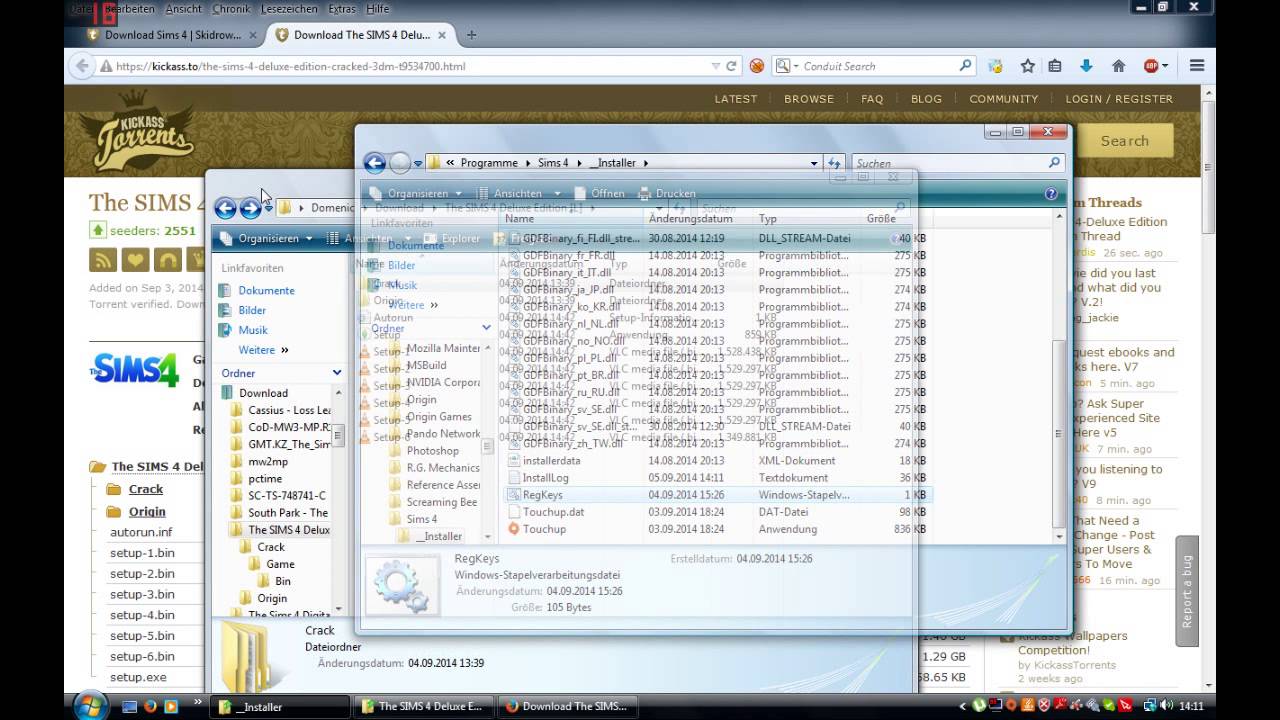Click the KickassTorrents logo
The image size is (1280, 720).
[x=136, y=131]
